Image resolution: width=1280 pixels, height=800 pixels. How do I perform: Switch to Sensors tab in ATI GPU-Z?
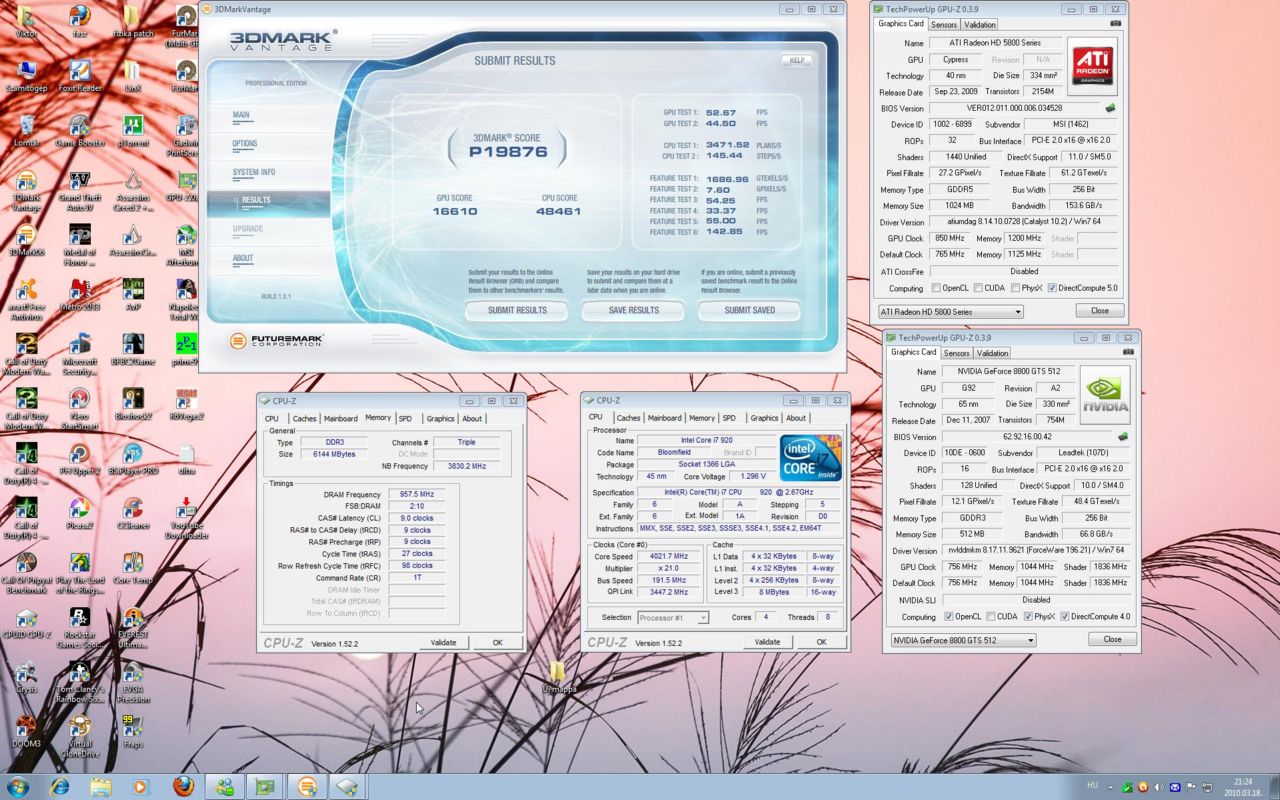[944, 24]
